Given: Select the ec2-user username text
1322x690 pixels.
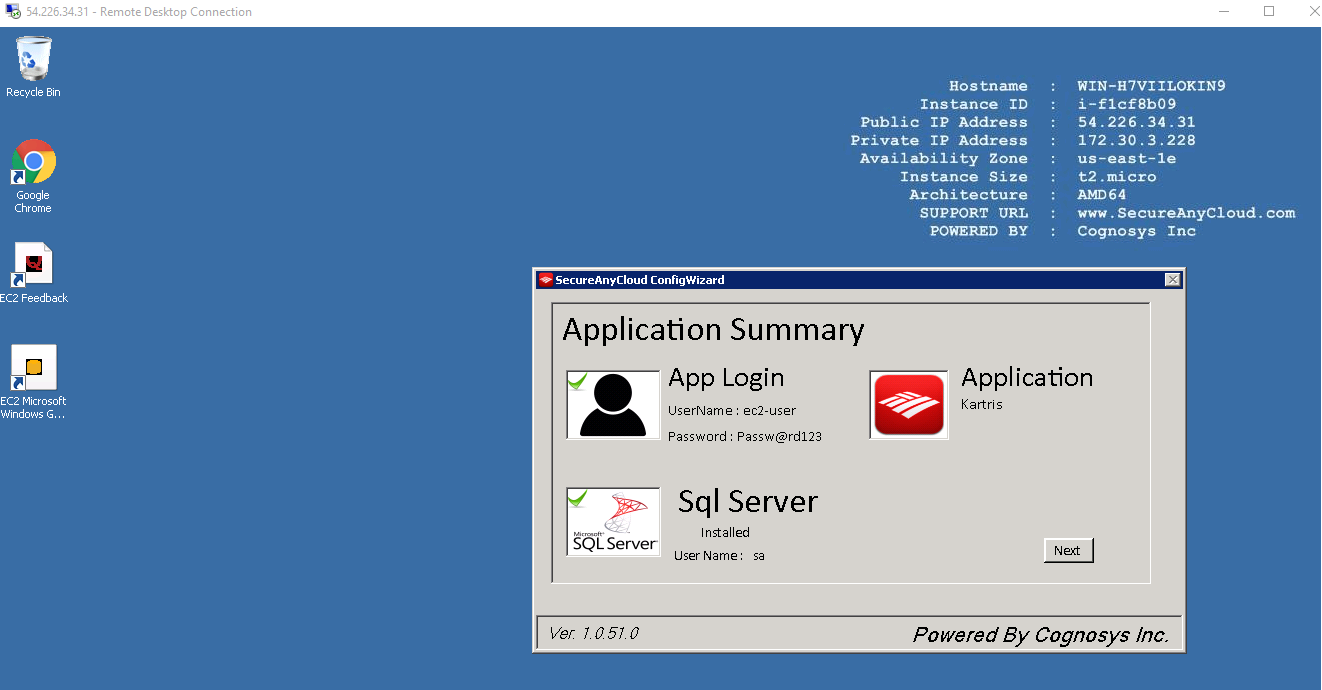Looking at the screenshot, I should [771, 410].
